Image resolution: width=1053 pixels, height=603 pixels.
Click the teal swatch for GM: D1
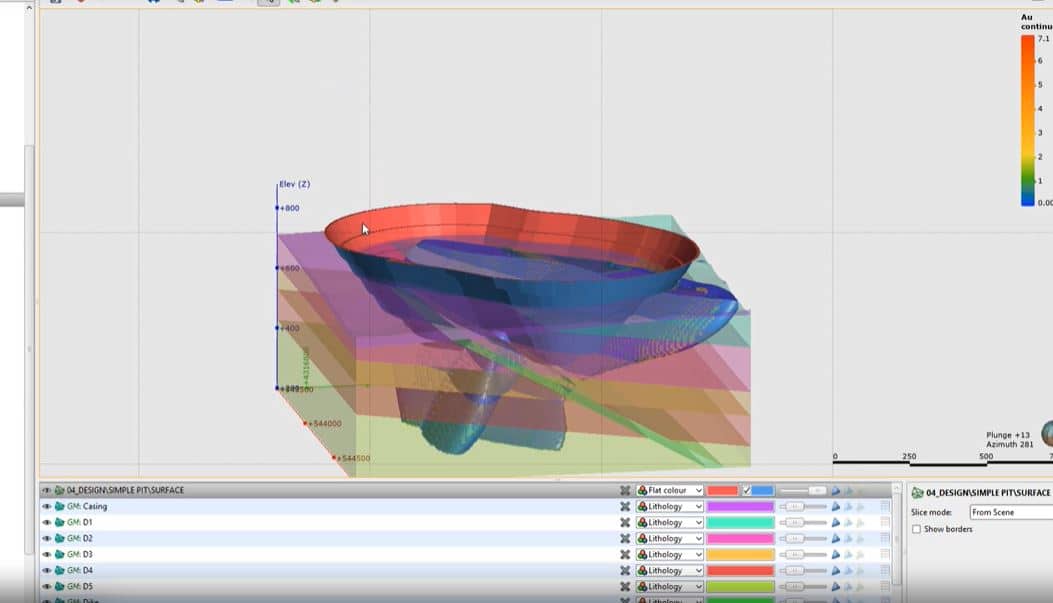[740, 523]
